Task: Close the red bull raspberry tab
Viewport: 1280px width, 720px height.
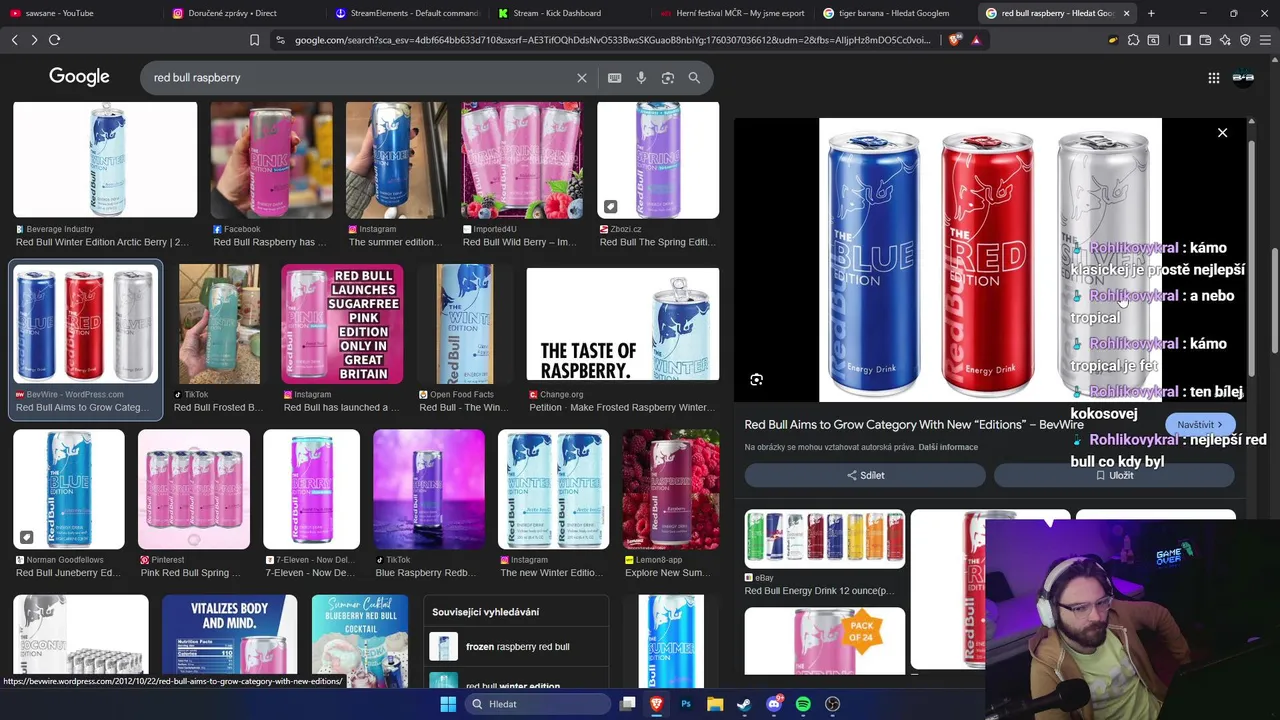Action: [1127, 13]
